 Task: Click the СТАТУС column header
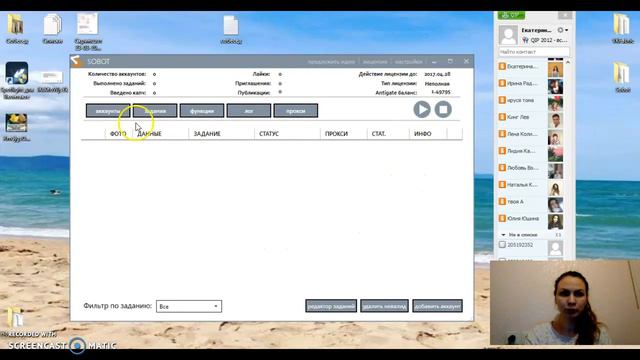click(x=269, y=133)
